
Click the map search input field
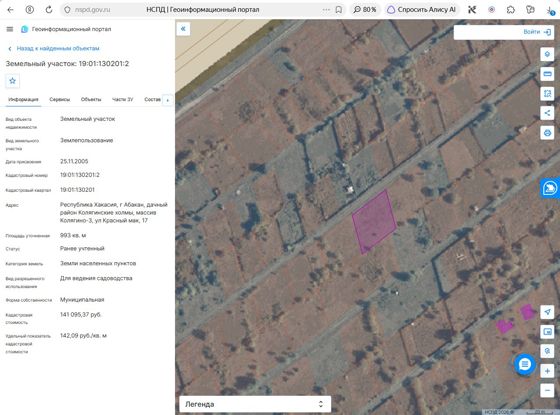coord(488,32)
